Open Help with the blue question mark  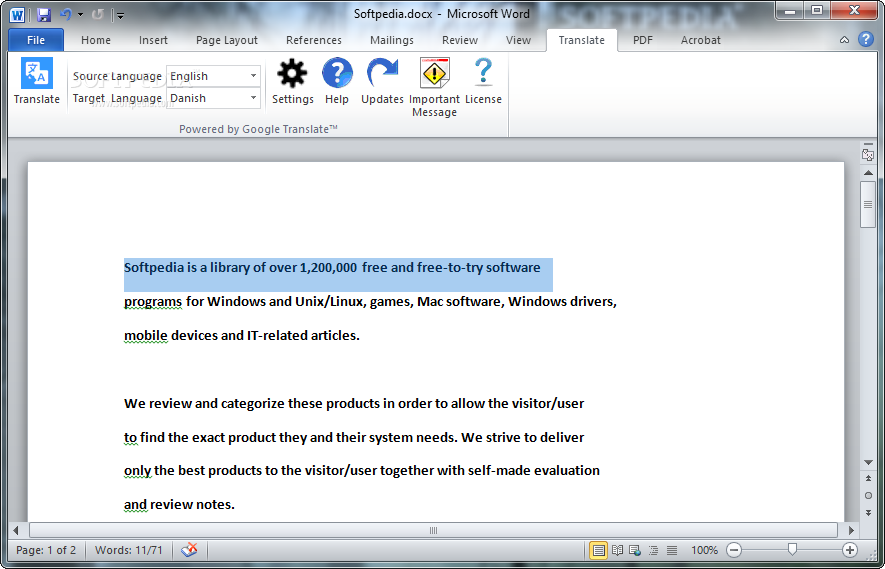coord(337,73)
